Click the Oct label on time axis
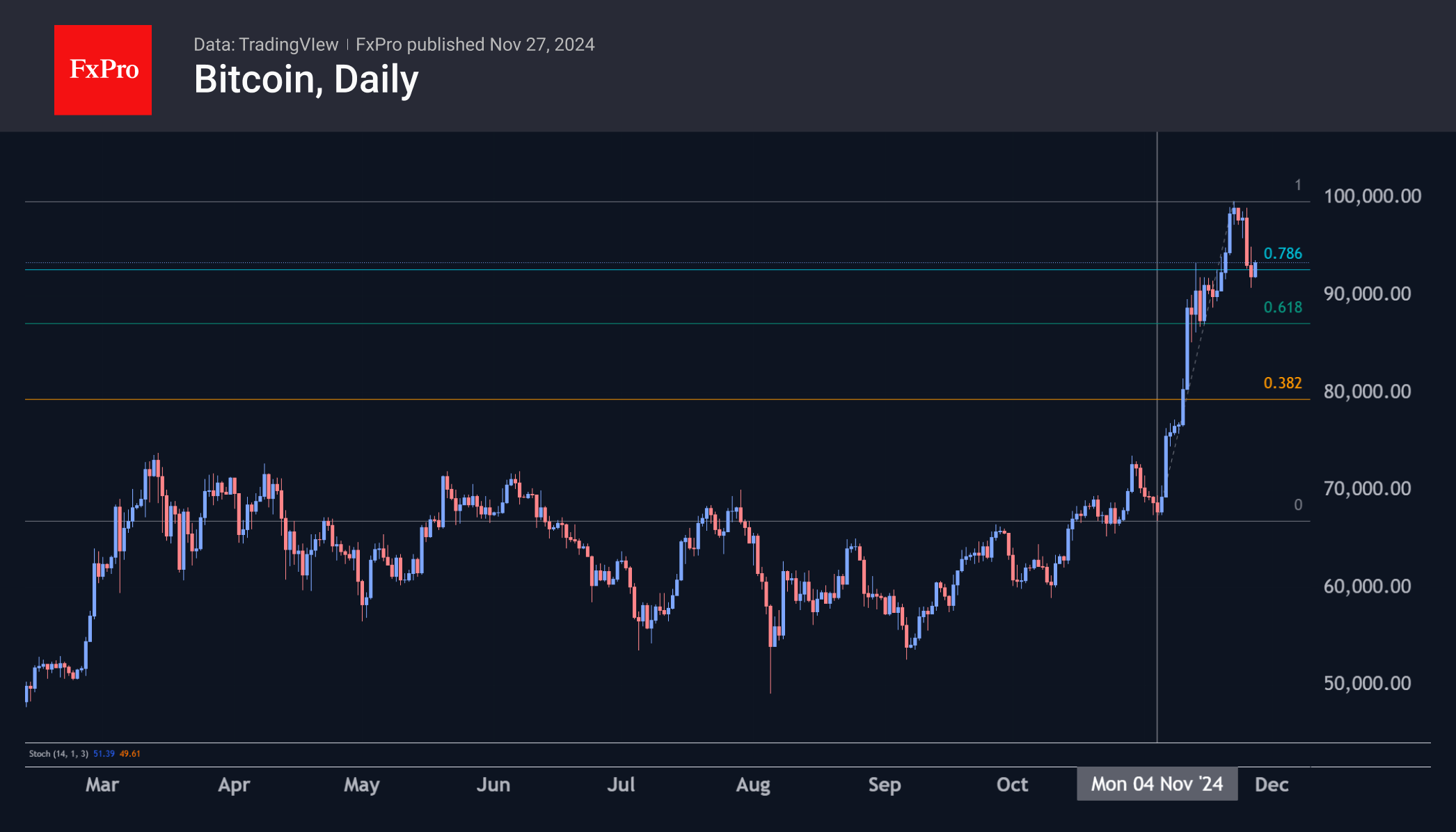1456x832 pixels. pos(1011,785)
